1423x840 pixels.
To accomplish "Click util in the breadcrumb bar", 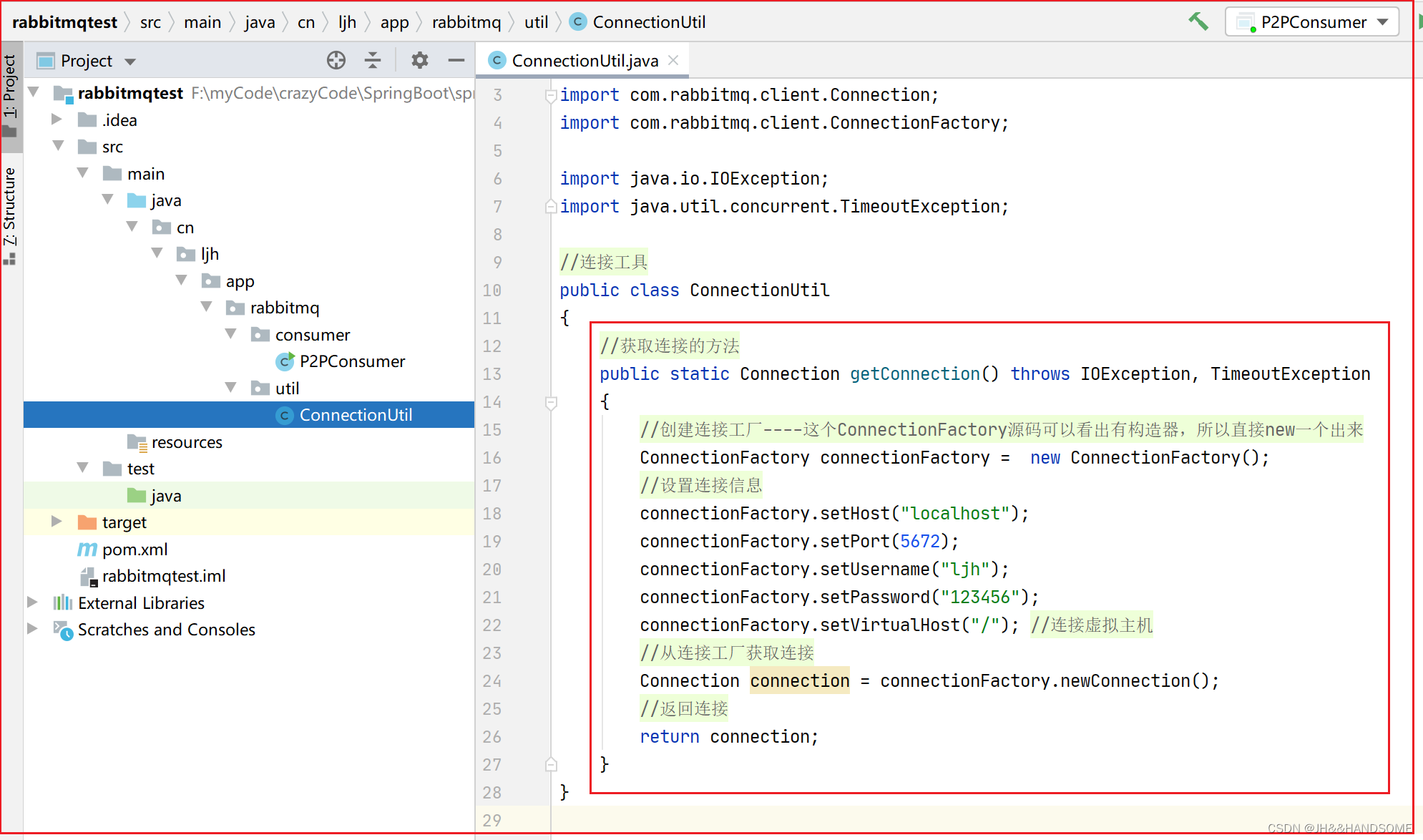I will click(x=536, y=22).
